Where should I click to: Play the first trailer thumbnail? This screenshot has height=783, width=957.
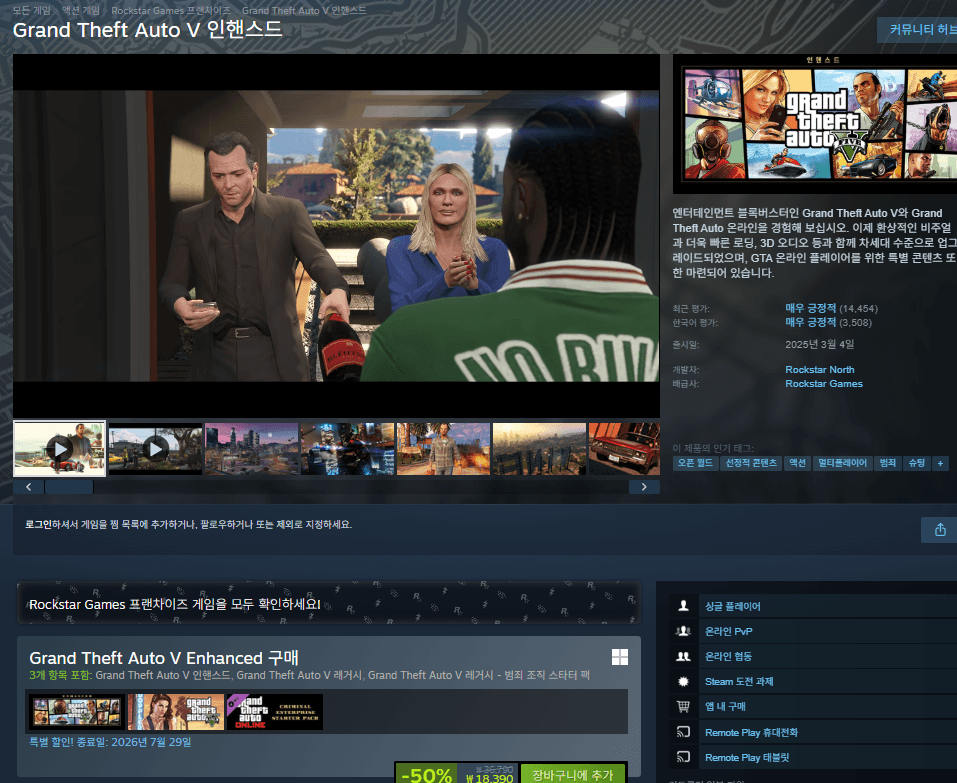(59, 449)
